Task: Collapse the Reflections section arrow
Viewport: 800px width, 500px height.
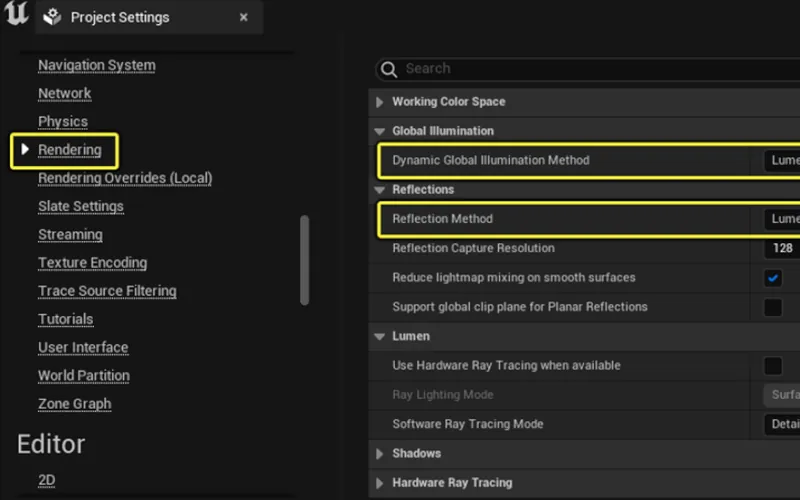Action: click(x=379, y=190)
